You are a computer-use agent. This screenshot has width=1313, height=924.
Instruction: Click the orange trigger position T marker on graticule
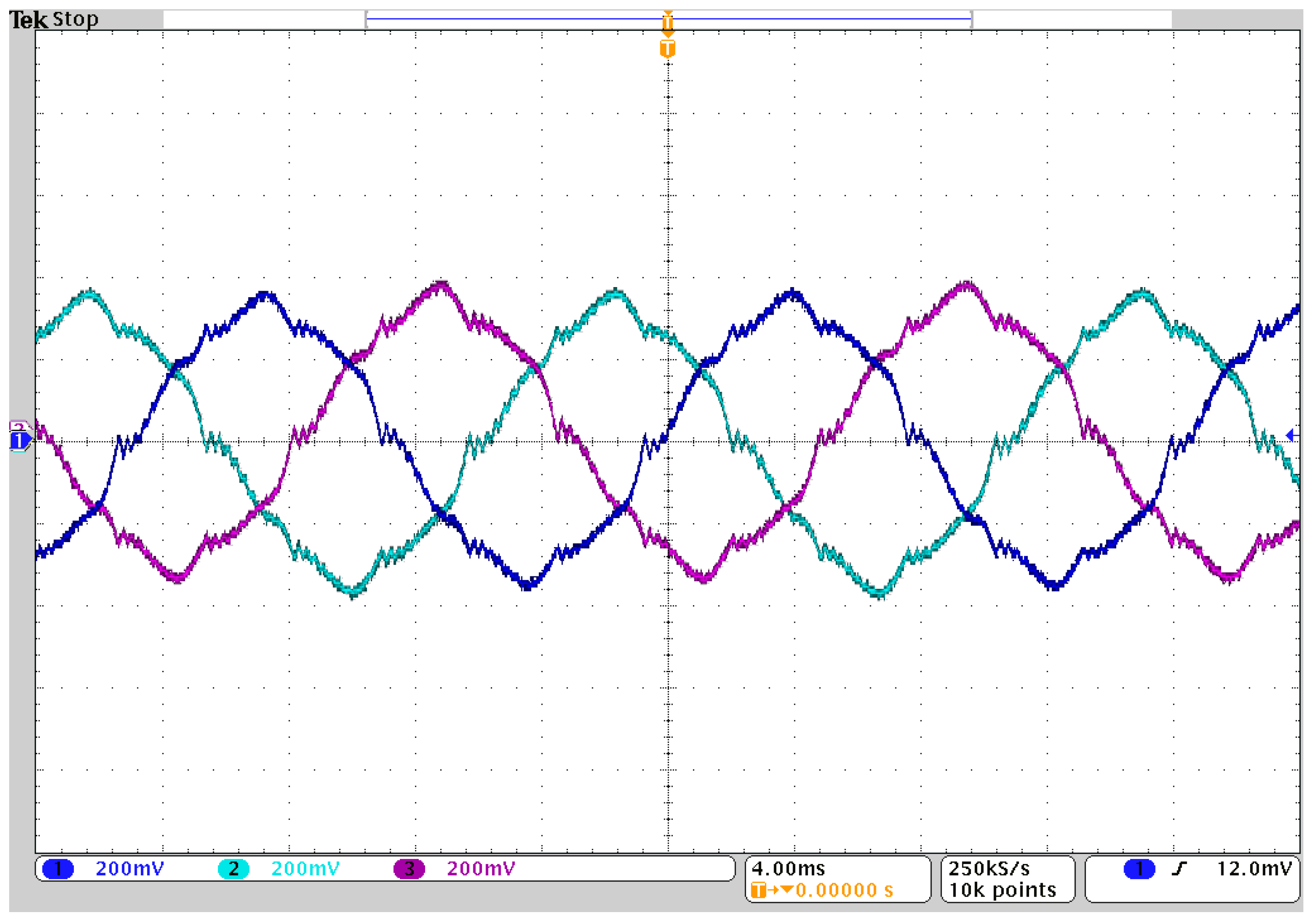tap(667, 48)
